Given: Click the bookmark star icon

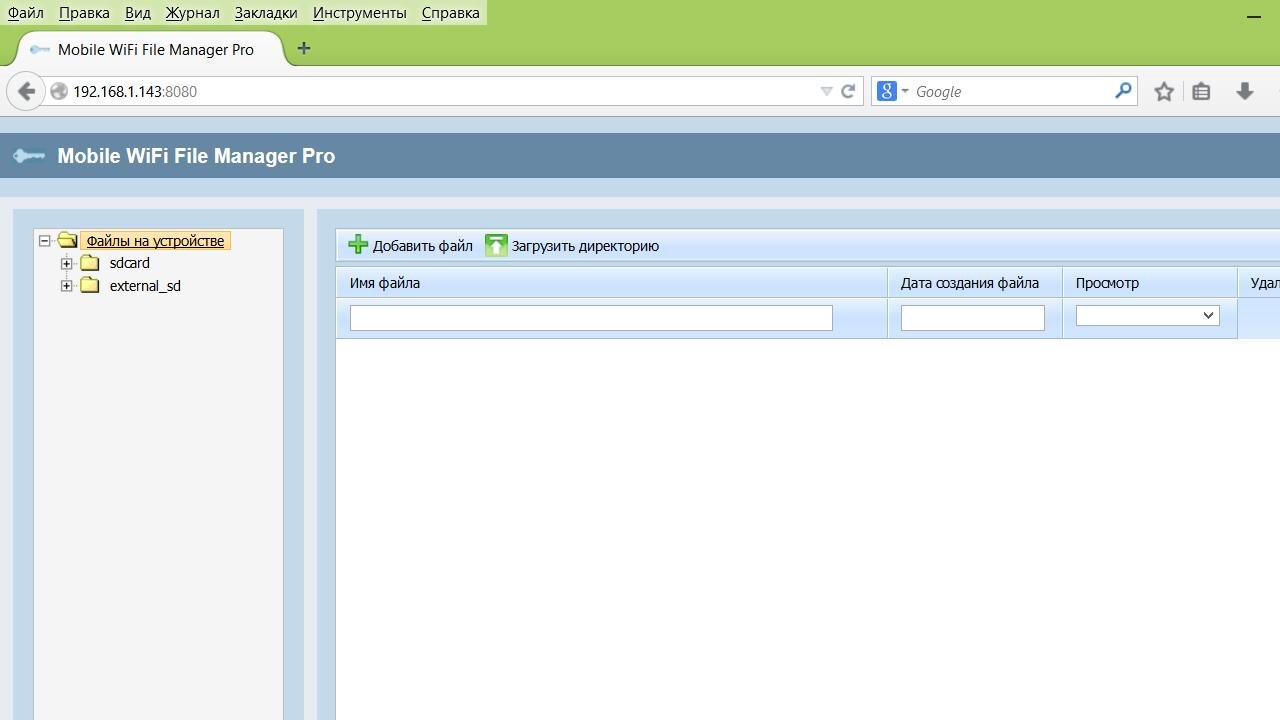Looking at the screenshot, I should 1163,91.
